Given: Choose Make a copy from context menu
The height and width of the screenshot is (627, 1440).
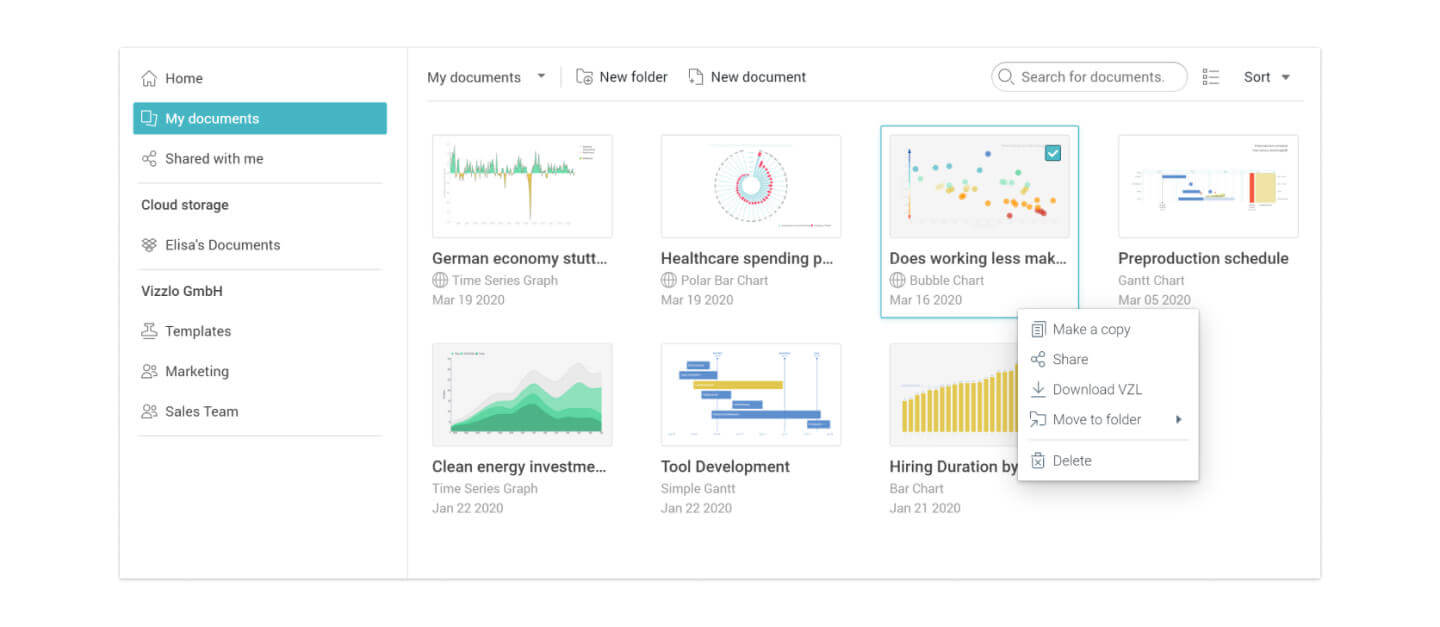Looking at the screenshot, I should point(1091,330).
